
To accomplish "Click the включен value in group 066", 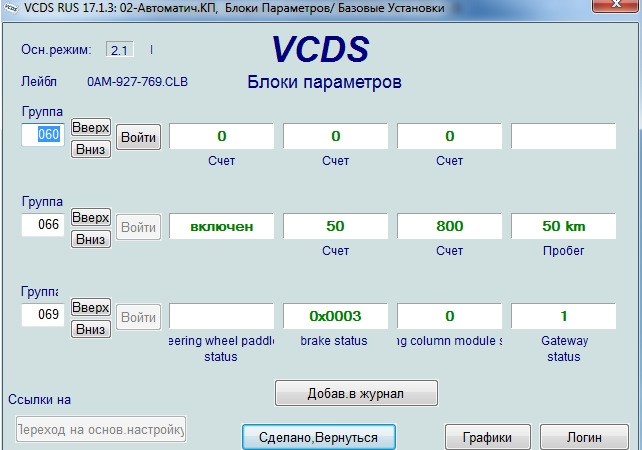I will 222,226.
